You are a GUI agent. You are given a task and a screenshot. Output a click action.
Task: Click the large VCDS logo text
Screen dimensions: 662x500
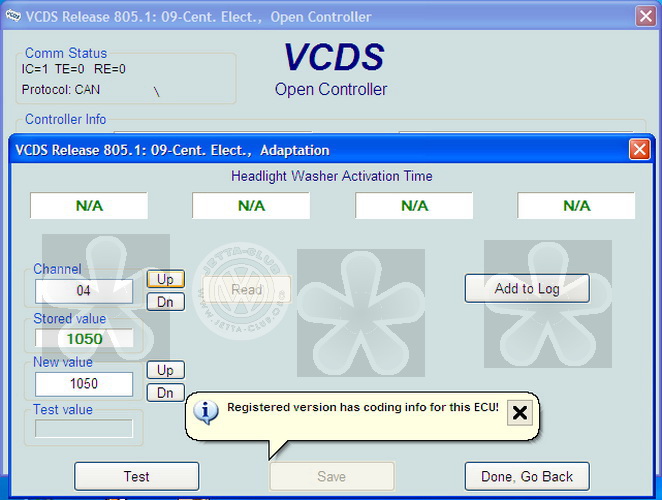334,57
